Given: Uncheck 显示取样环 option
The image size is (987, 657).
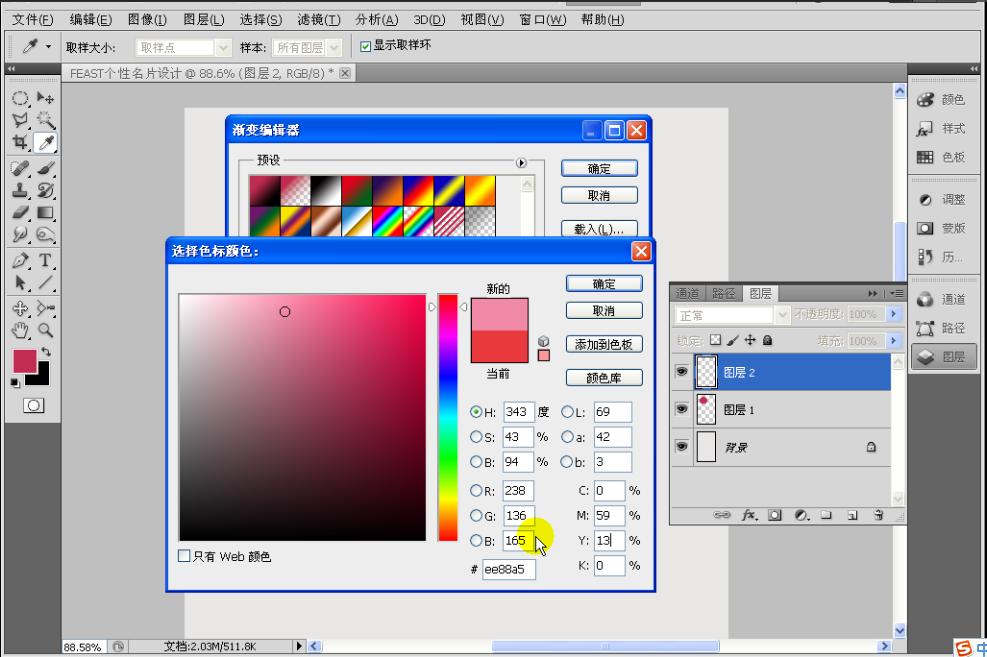Looking at the screenshot, I should [364, 46].
